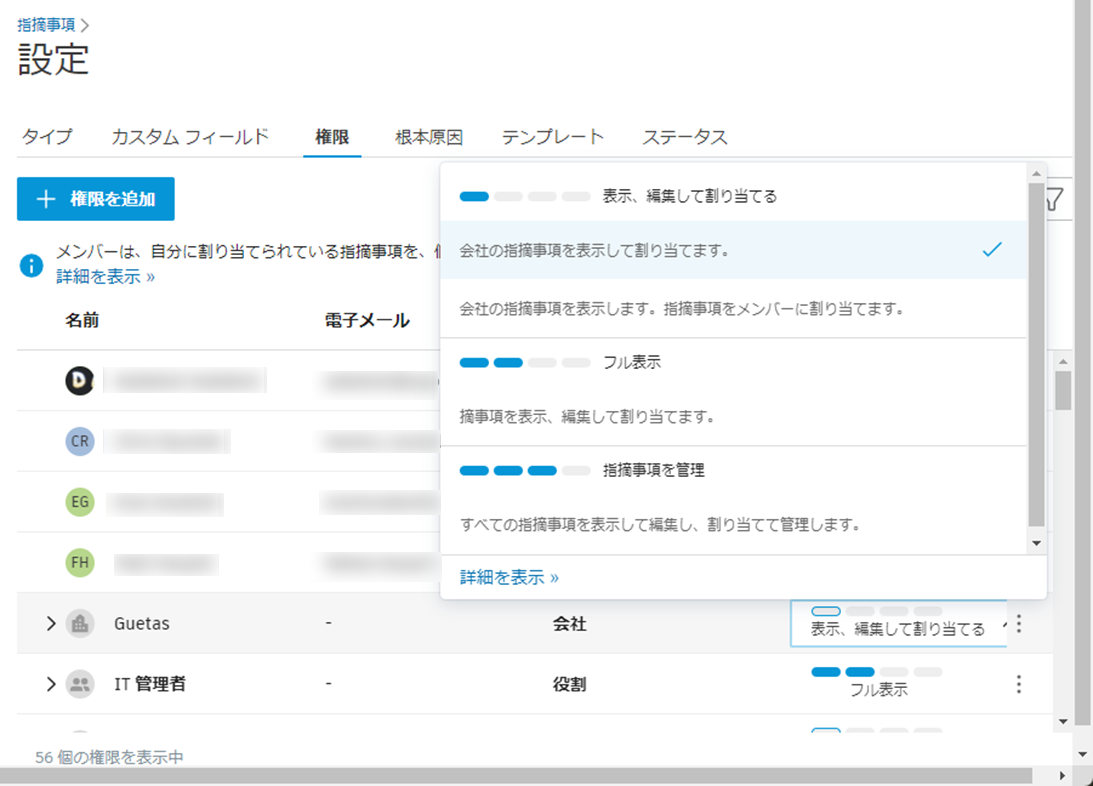Viewport: 1093px width, 786px height.
Task: Open 詳細を表示 link in dropdown footer
Action: [x=509, y=578]
